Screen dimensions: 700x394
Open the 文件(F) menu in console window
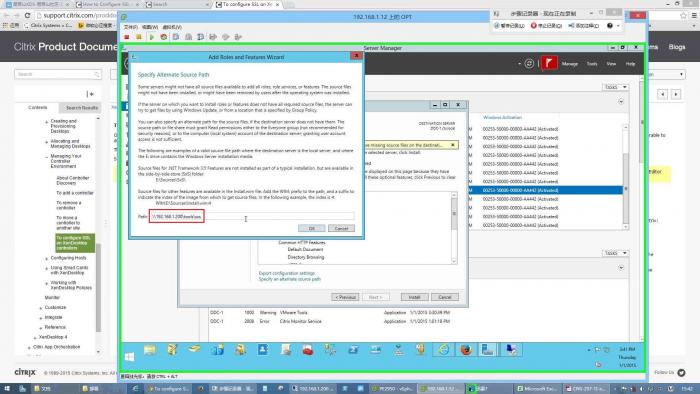pyautogui.click(x=130, y=27)
